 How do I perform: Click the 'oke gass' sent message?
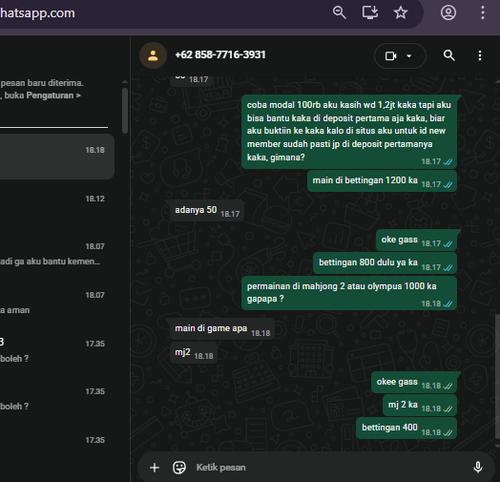tap(416, 240)
